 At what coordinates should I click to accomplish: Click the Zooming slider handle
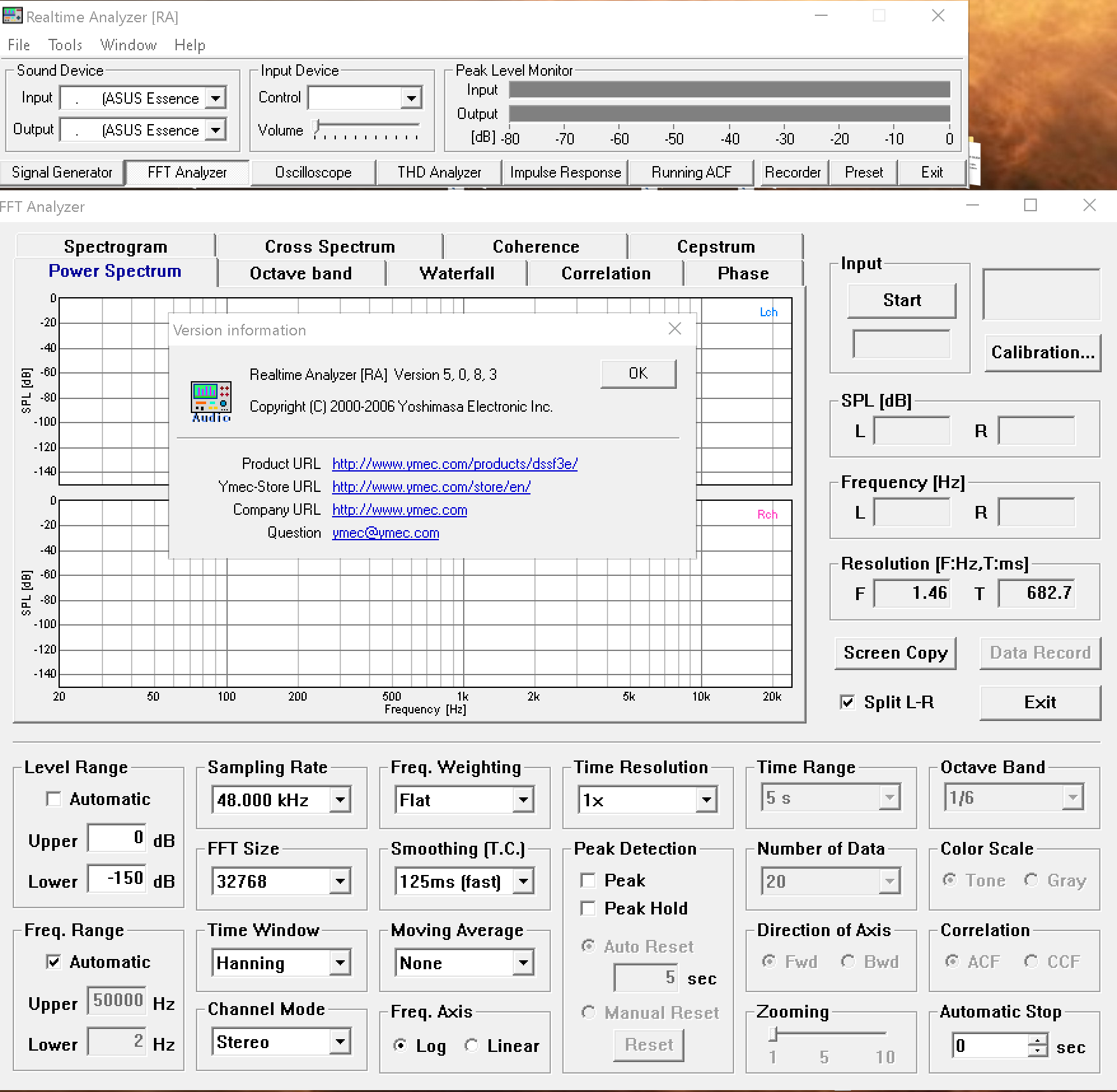point(773,1035)
